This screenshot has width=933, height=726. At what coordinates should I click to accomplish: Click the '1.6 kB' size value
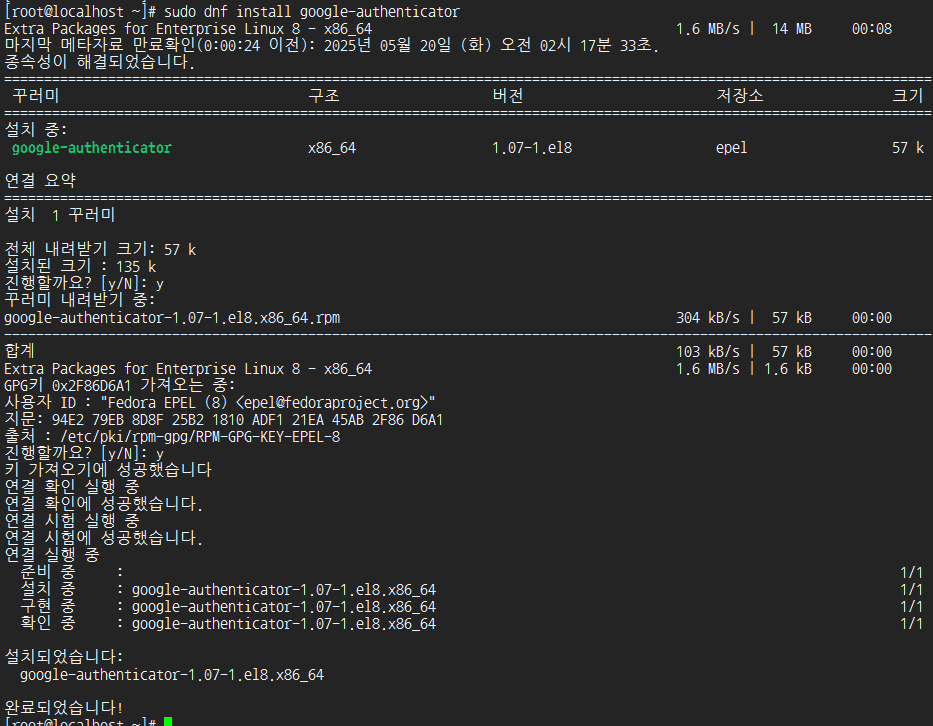(788, 369)
